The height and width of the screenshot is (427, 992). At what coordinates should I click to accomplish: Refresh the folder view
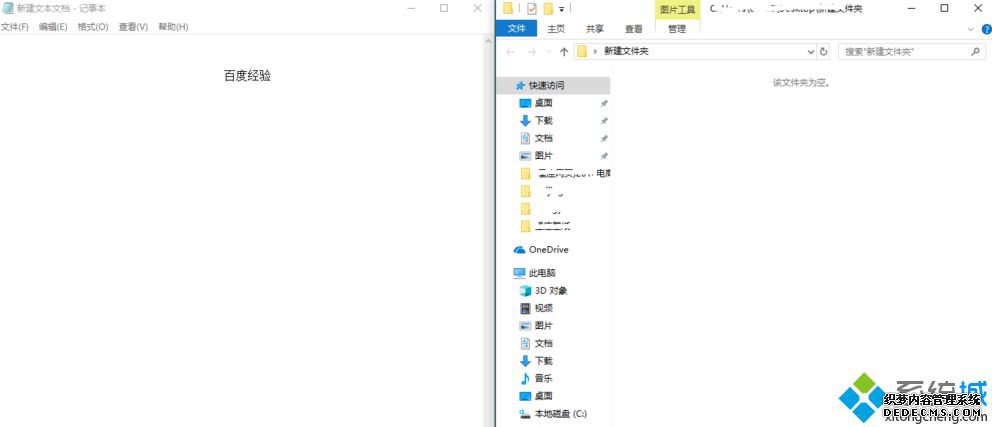823,52
